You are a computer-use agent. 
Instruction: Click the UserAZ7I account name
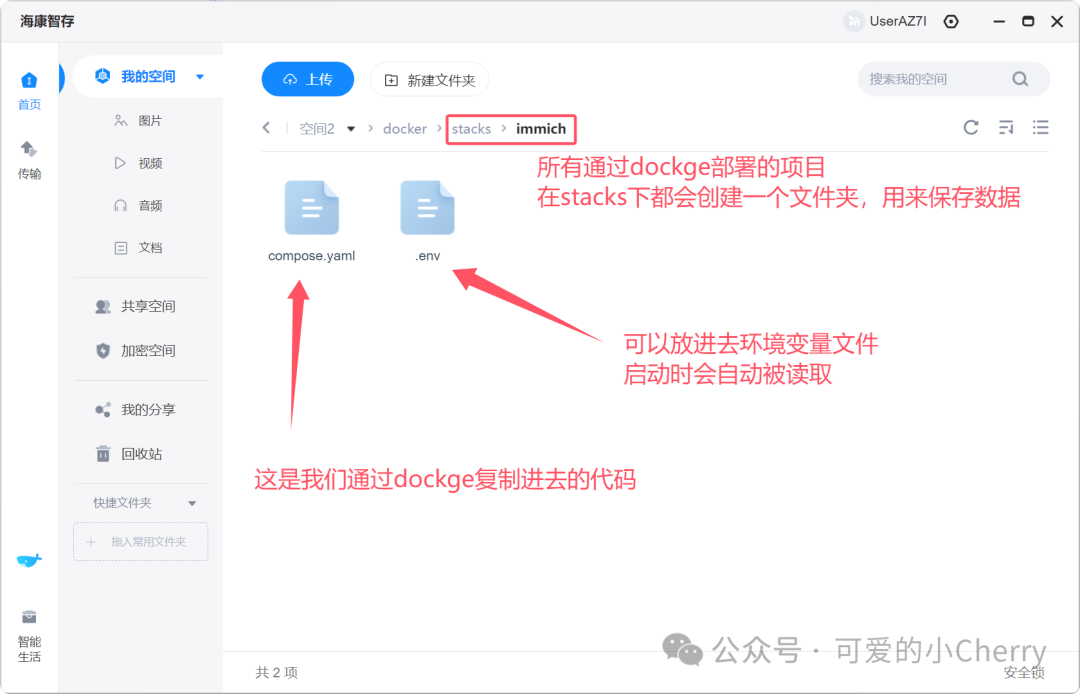pos(897,21)
